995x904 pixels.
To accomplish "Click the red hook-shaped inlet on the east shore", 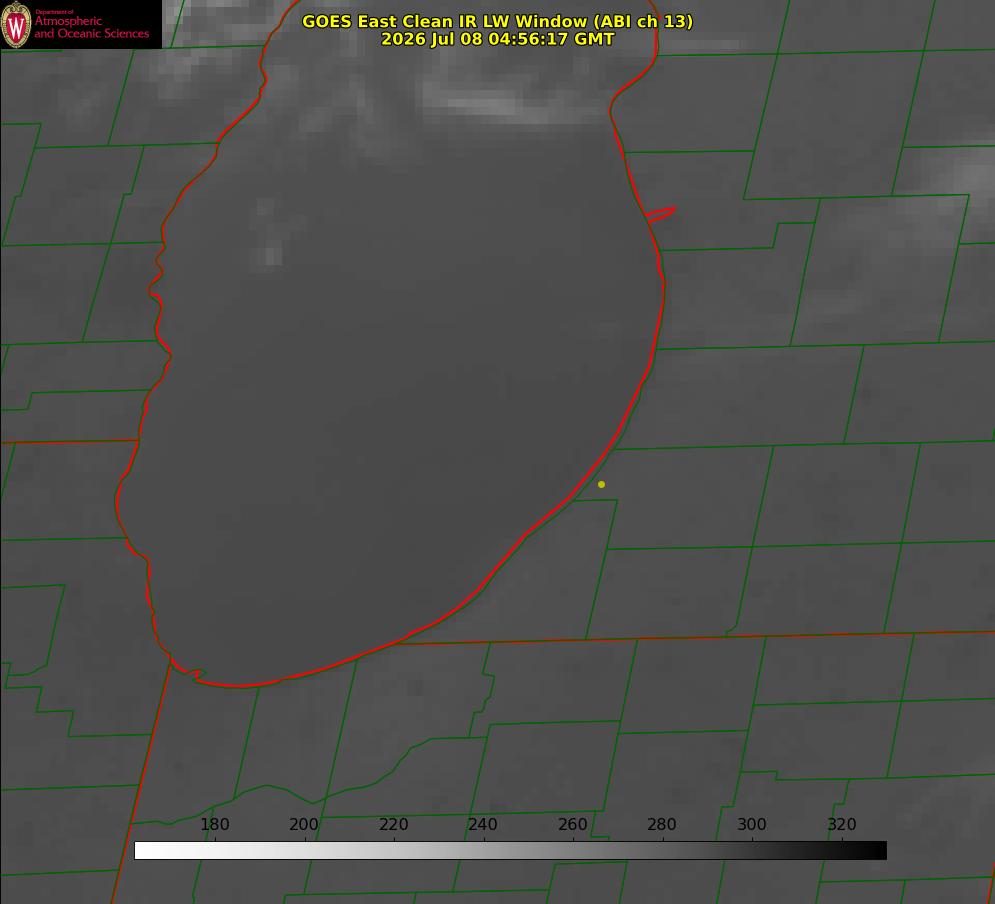I will 660,214.
